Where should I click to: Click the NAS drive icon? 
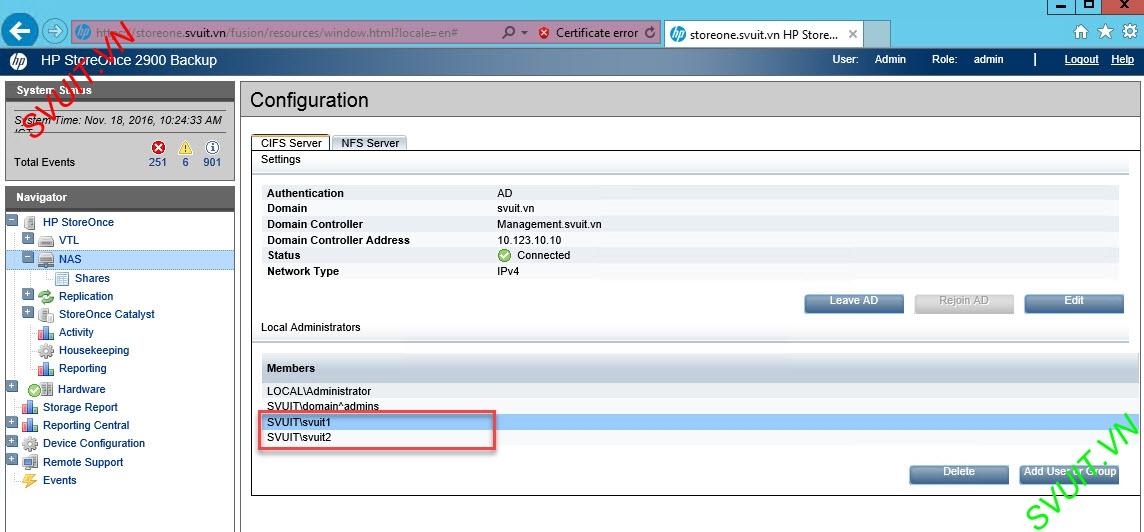(x=46, y=260)
